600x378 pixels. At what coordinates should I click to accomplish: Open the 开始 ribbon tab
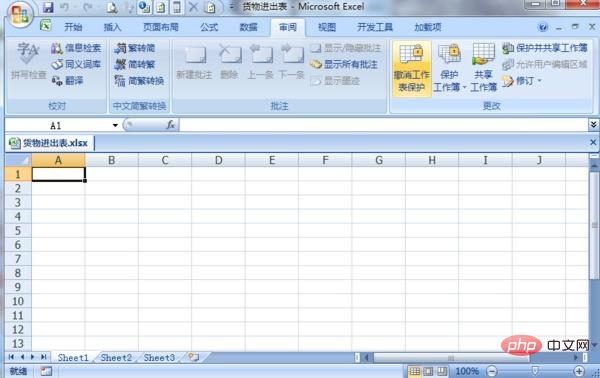click(73, 27)
